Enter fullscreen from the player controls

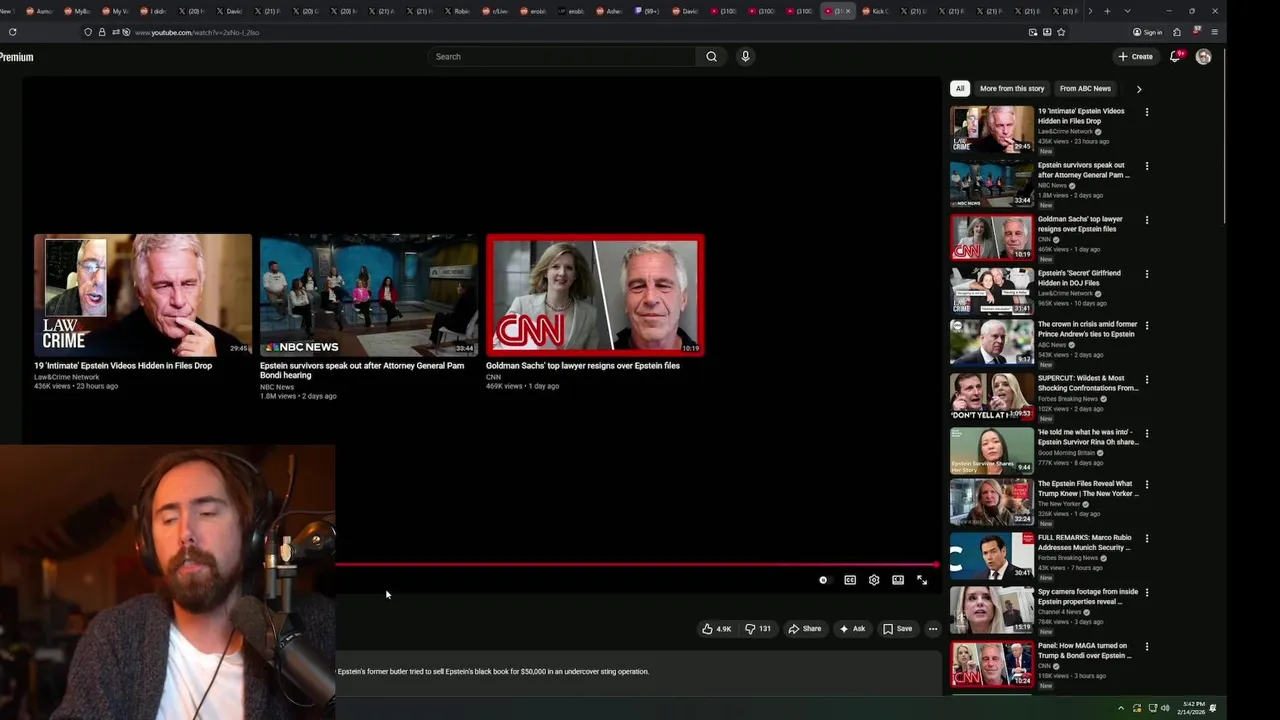tap(922, 580)
